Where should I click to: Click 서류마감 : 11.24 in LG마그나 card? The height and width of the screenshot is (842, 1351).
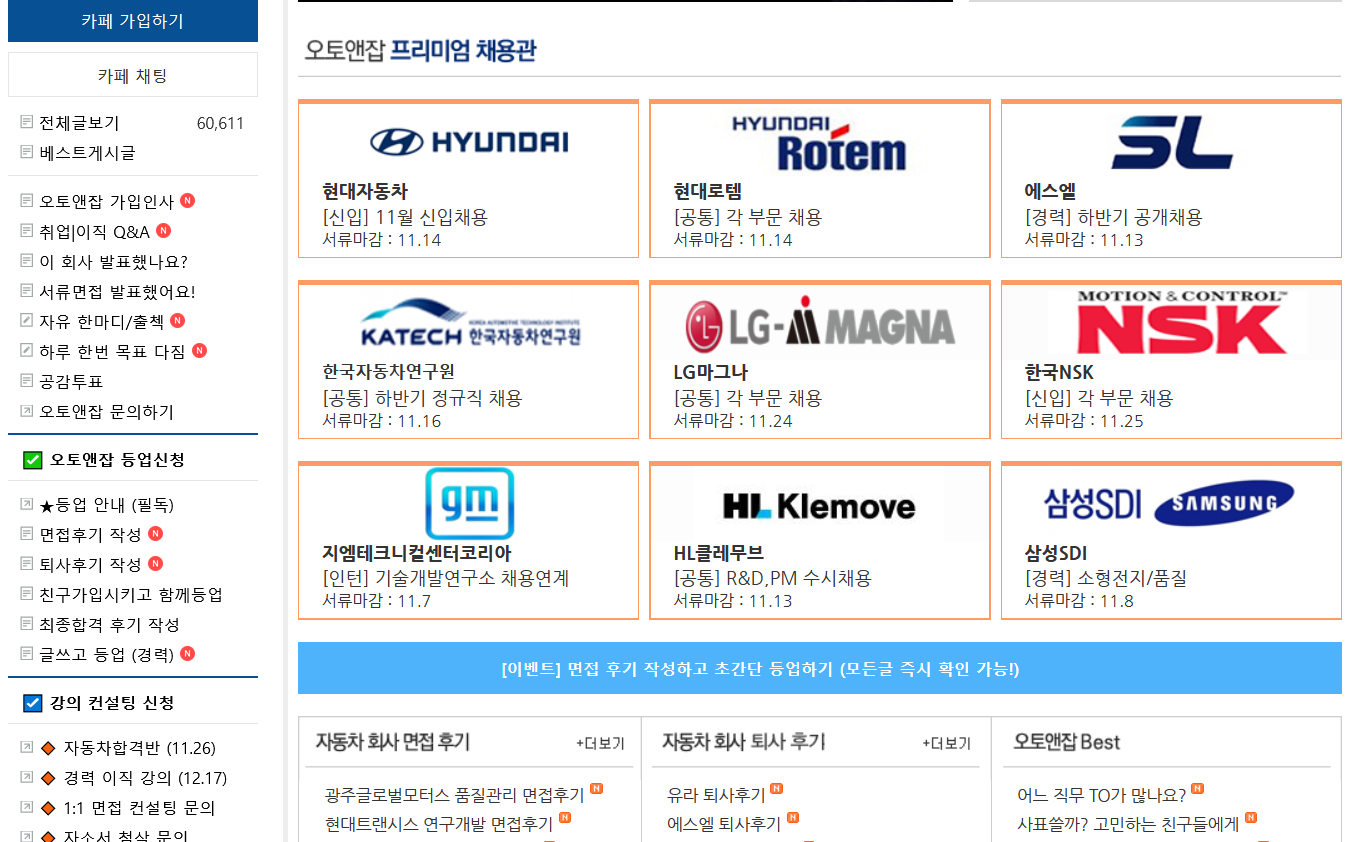tap(732, 421)
